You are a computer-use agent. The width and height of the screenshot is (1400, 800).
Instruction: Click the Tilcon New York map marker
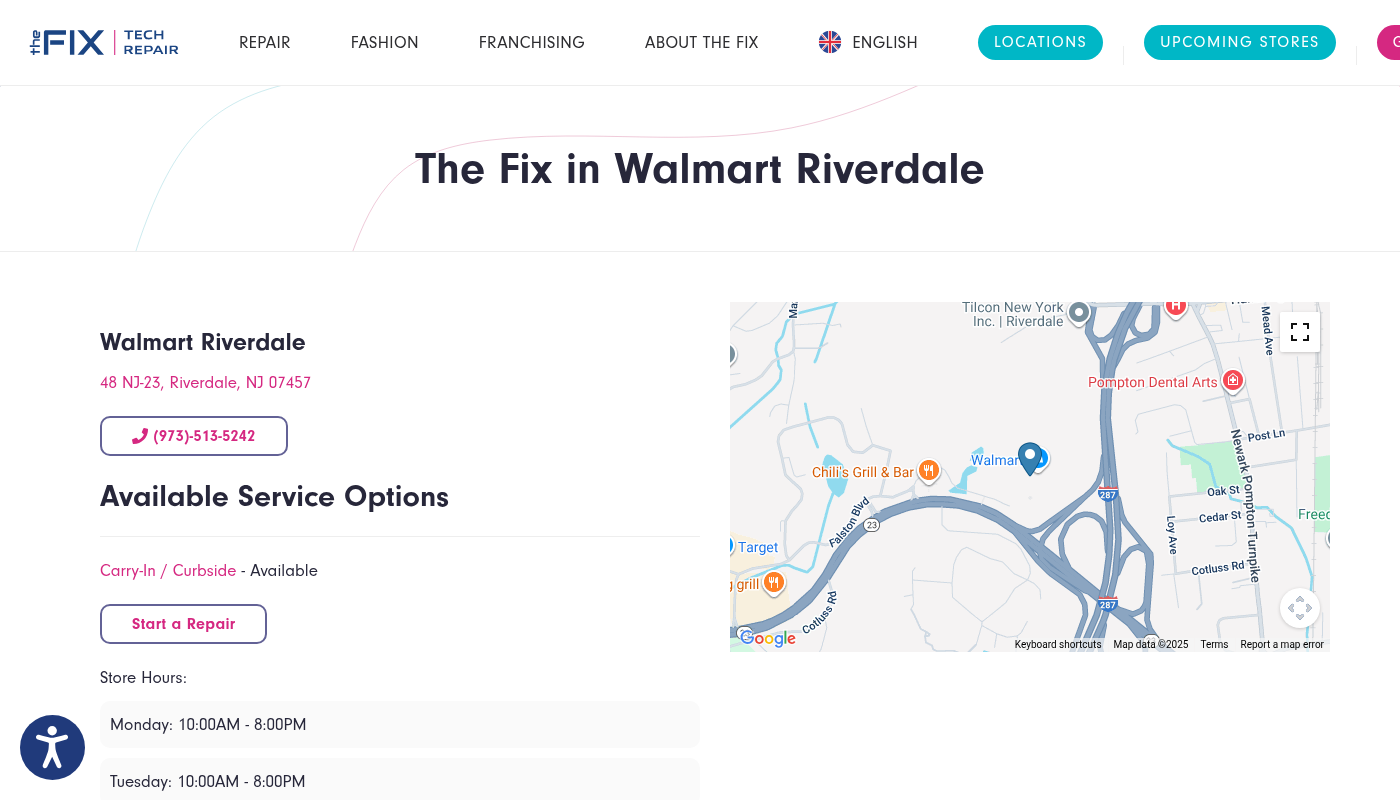coord(1078,312)
